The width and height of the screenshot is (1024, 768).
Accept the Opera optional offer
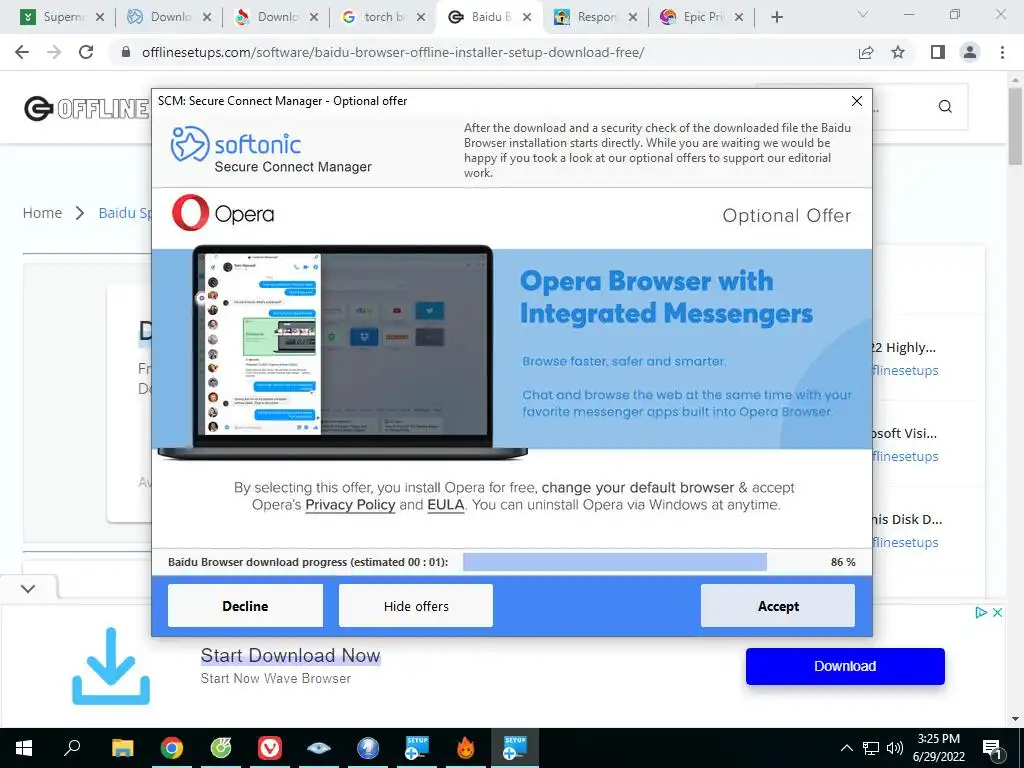(x=778, y=605)
